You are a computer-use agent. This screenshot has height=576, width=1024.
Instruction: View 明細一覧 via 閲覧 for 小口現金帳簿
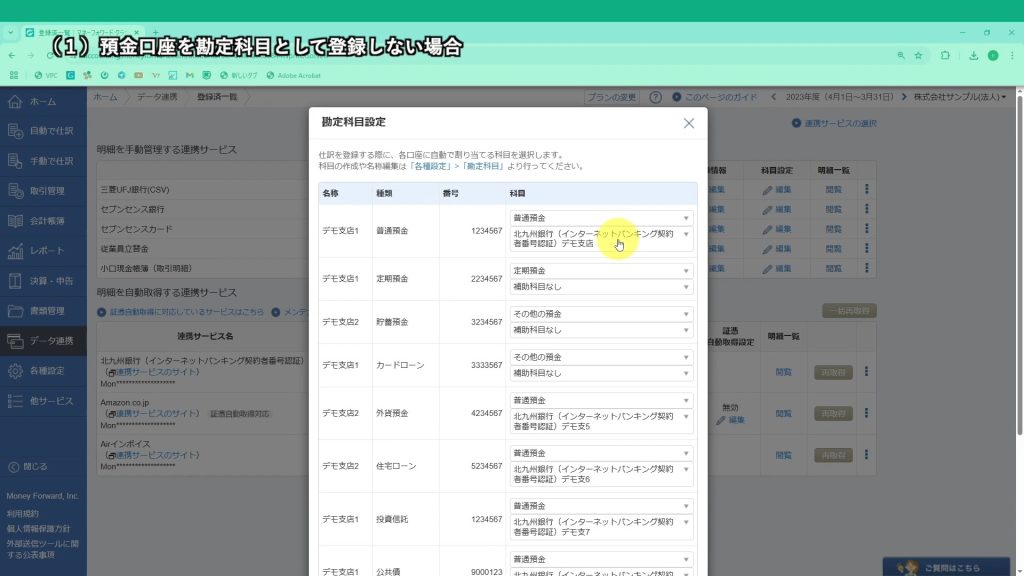coord(833,268)
